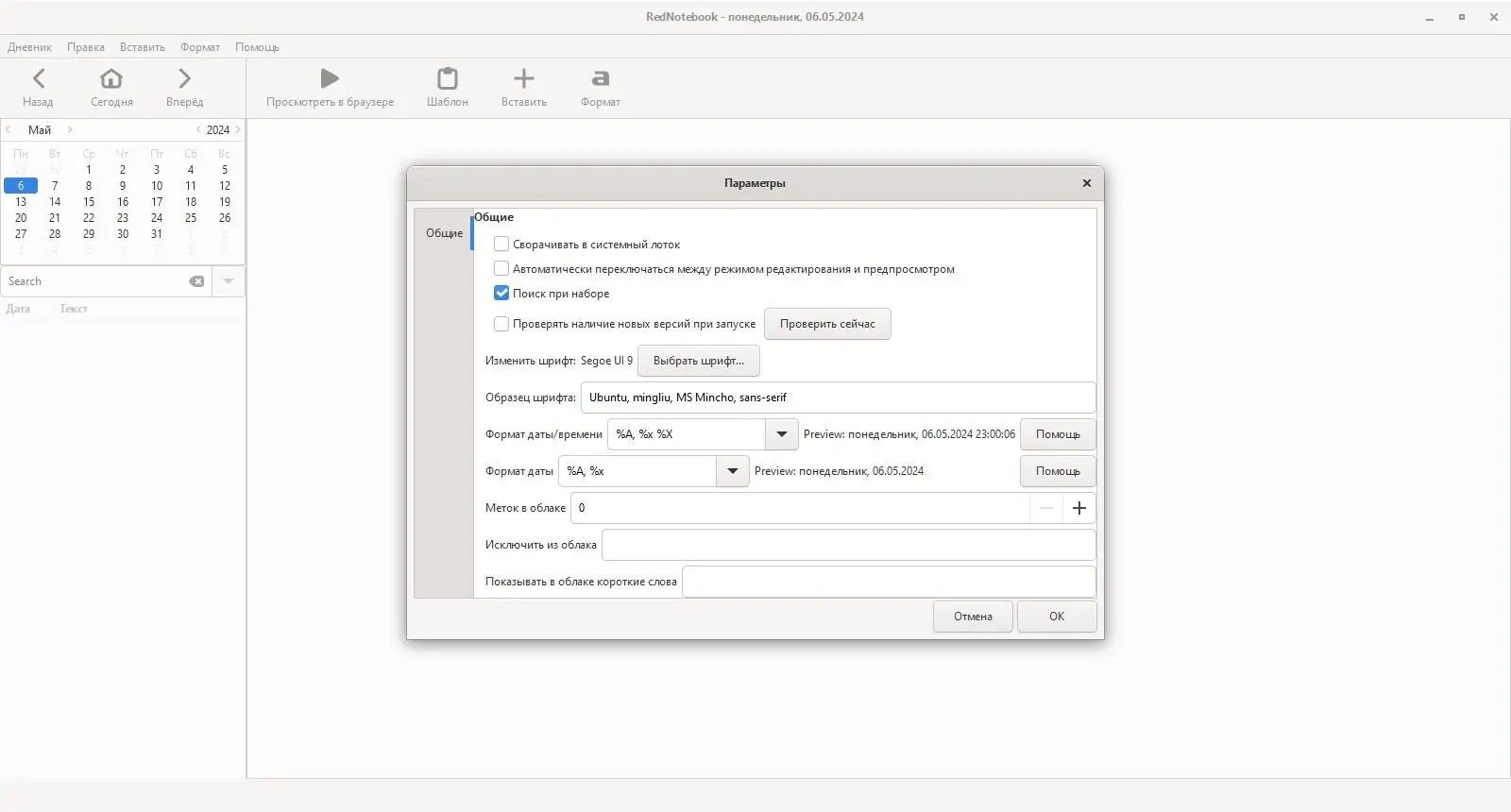The image size is (1511, 812).
Task: Click the Образец шрифта text field
Action: coord(839,398)
